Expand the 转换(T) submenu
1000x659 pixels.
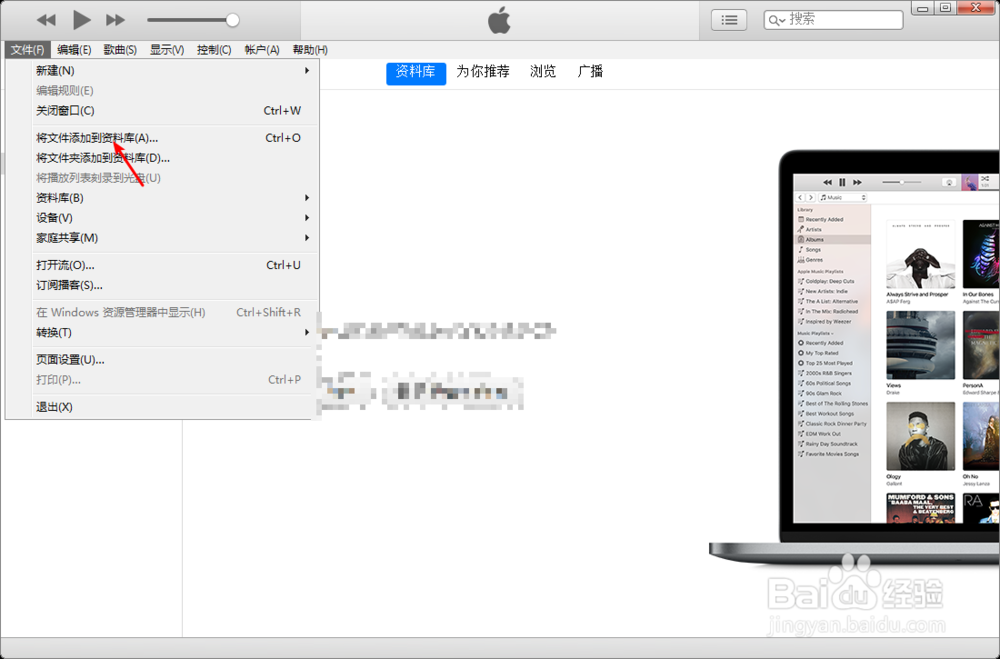point(162,332)
